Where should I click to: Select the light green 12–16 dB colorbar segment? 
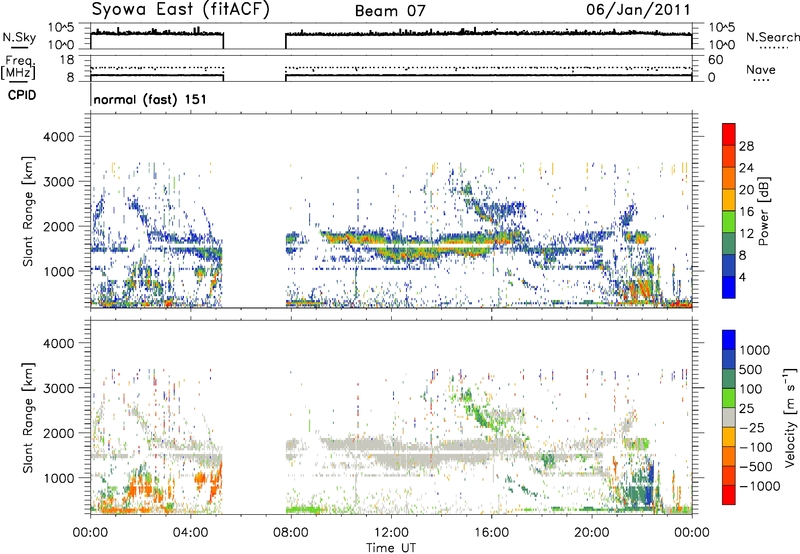[x=729, y=222]
